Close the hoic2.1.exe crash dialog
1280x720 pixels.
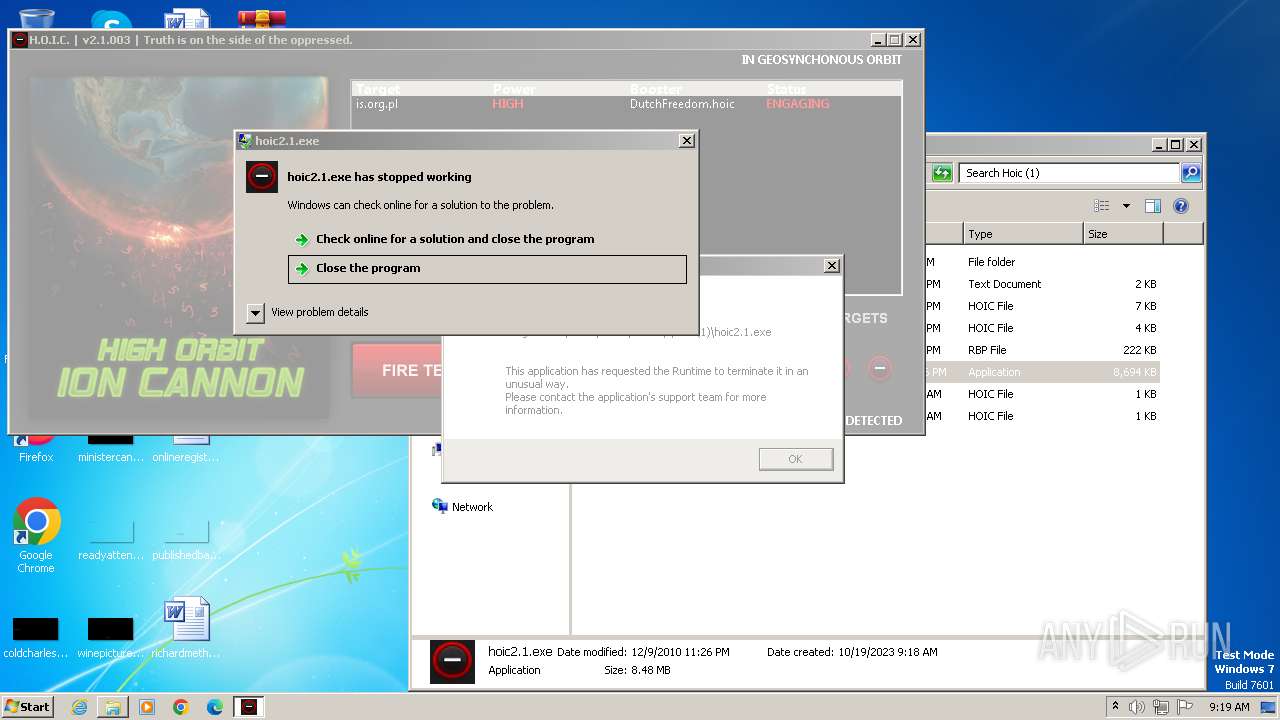coord(686,141)
